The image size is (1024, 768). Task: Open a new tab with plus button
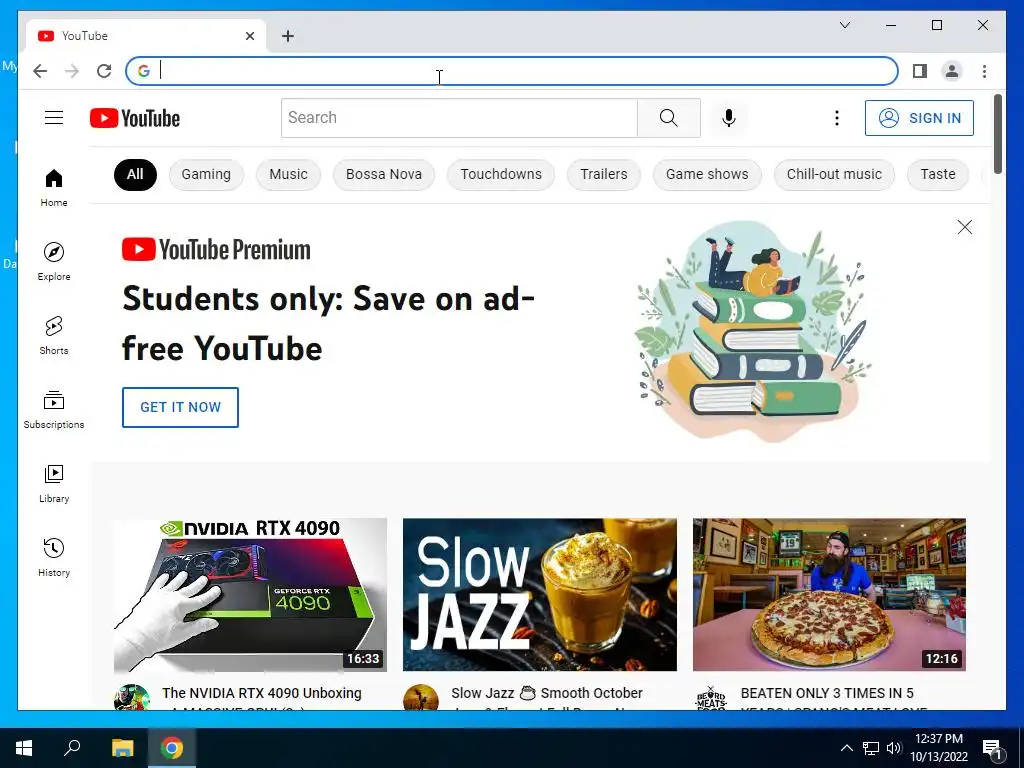[x=287, y=36]
